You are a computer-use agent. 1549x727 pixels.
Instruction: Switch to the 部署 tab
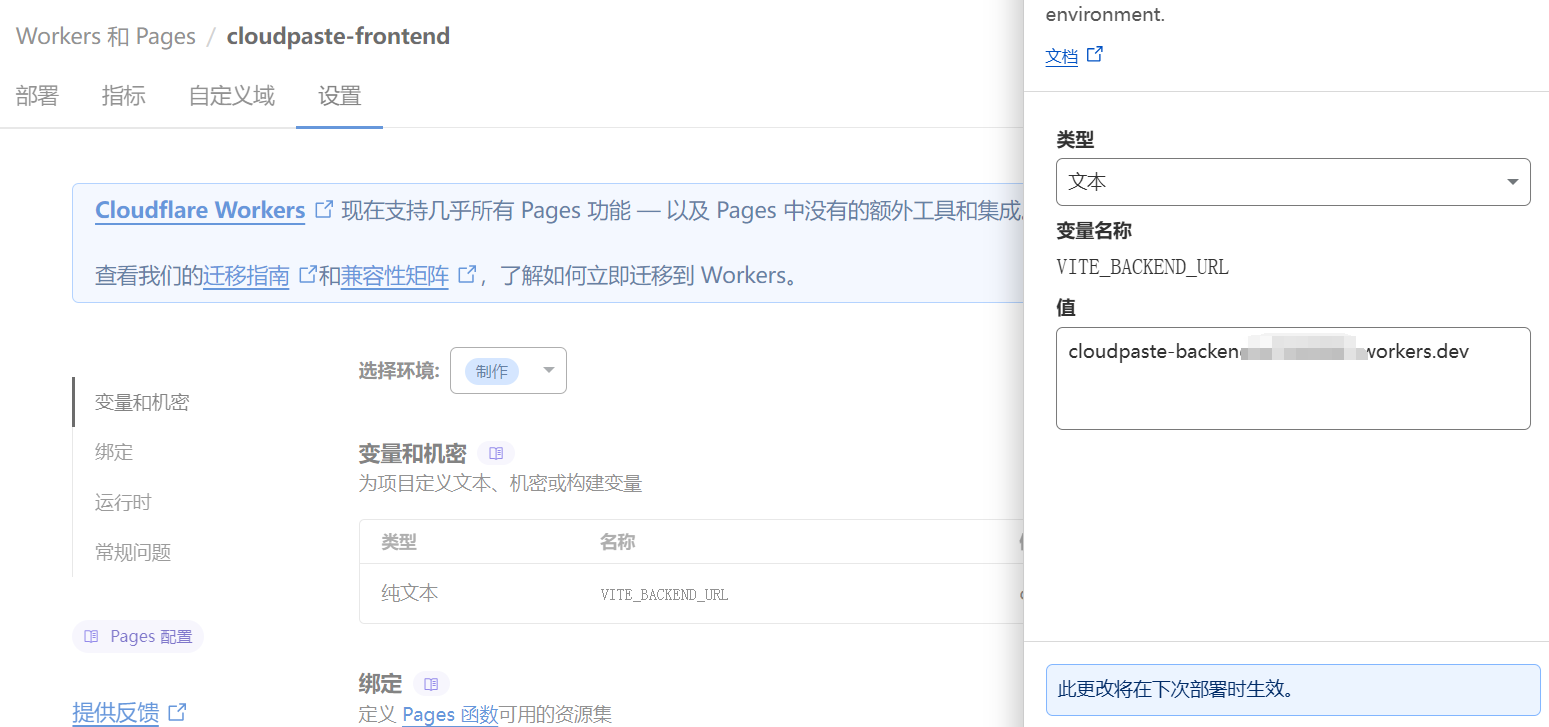click(37, 96)
